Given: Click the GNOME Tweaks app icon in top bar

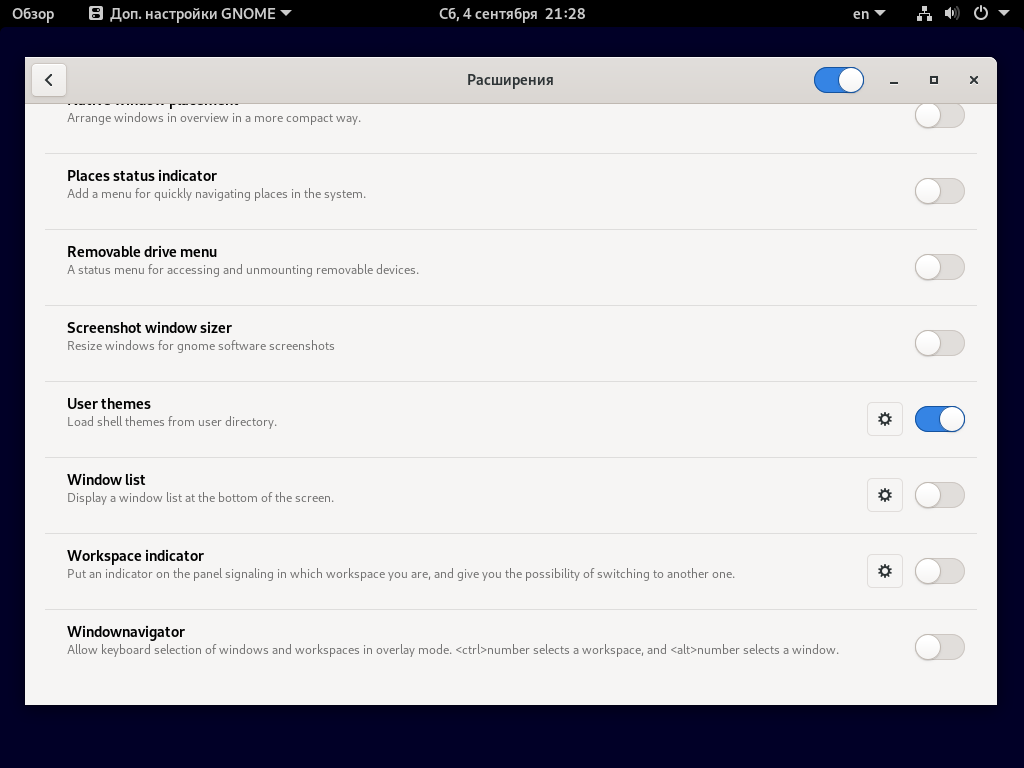Looking at the screenshot, I should [96, 14].
